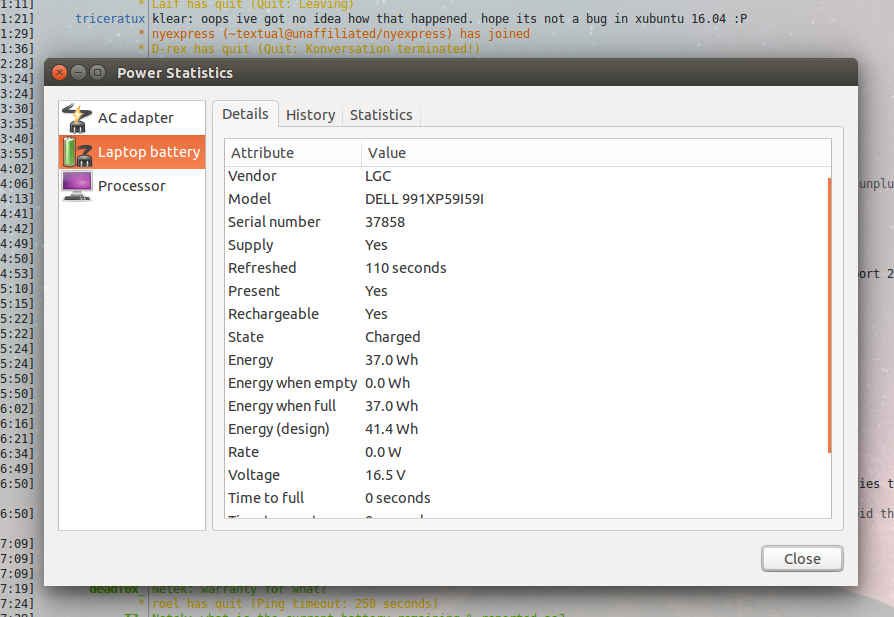The height and width of the screenshot is (617, 894).
Task: Click the Close button
Action: coord(802,559)
